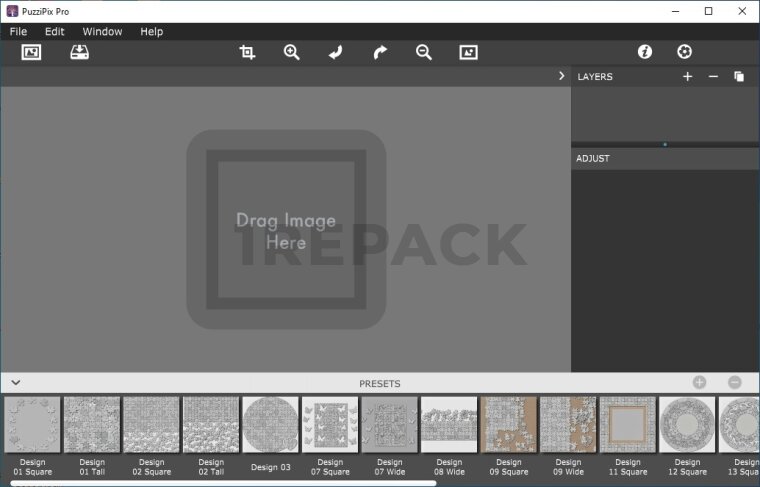The width and height of the screenshot is (760, 487).
Task: Select the Design 03 preset thumbnail
Action: [270, 425]
